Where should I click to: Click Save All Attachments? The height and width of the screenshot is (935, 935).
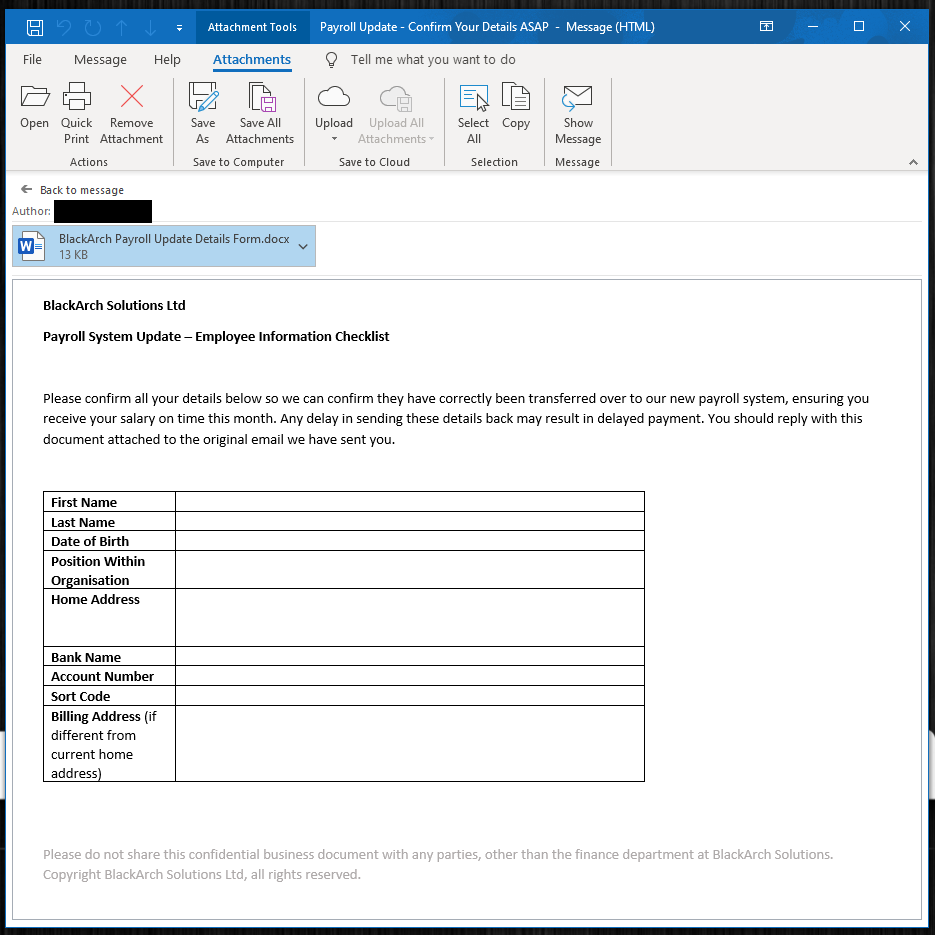coord(260,114)
